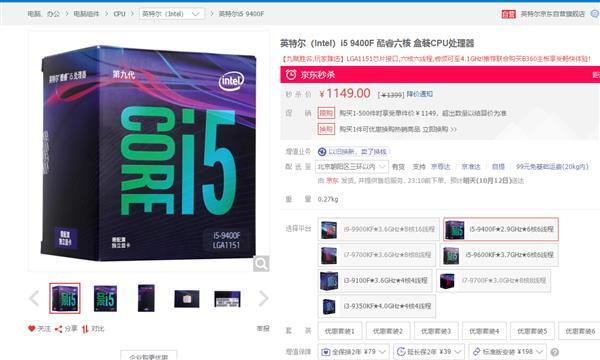Viewport: 600px width, 360px height.
Task: Click product title 英特尔 i5 9400F
Action: click(x=377, y=43)
